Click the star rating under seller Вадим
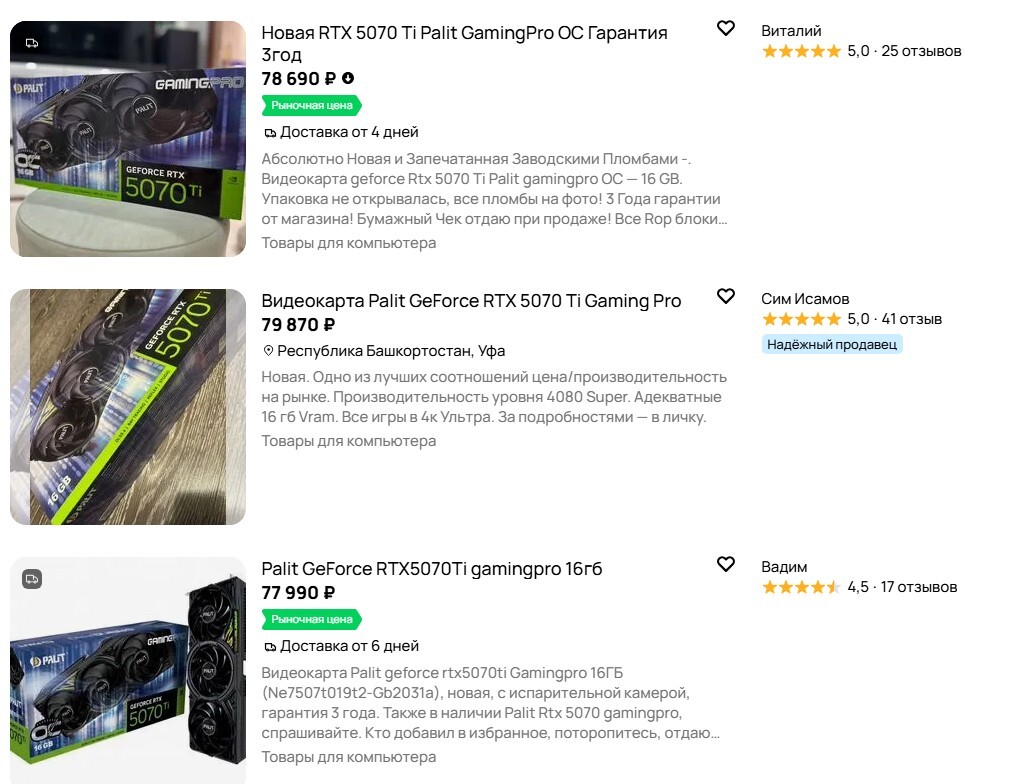 (801, 587)
